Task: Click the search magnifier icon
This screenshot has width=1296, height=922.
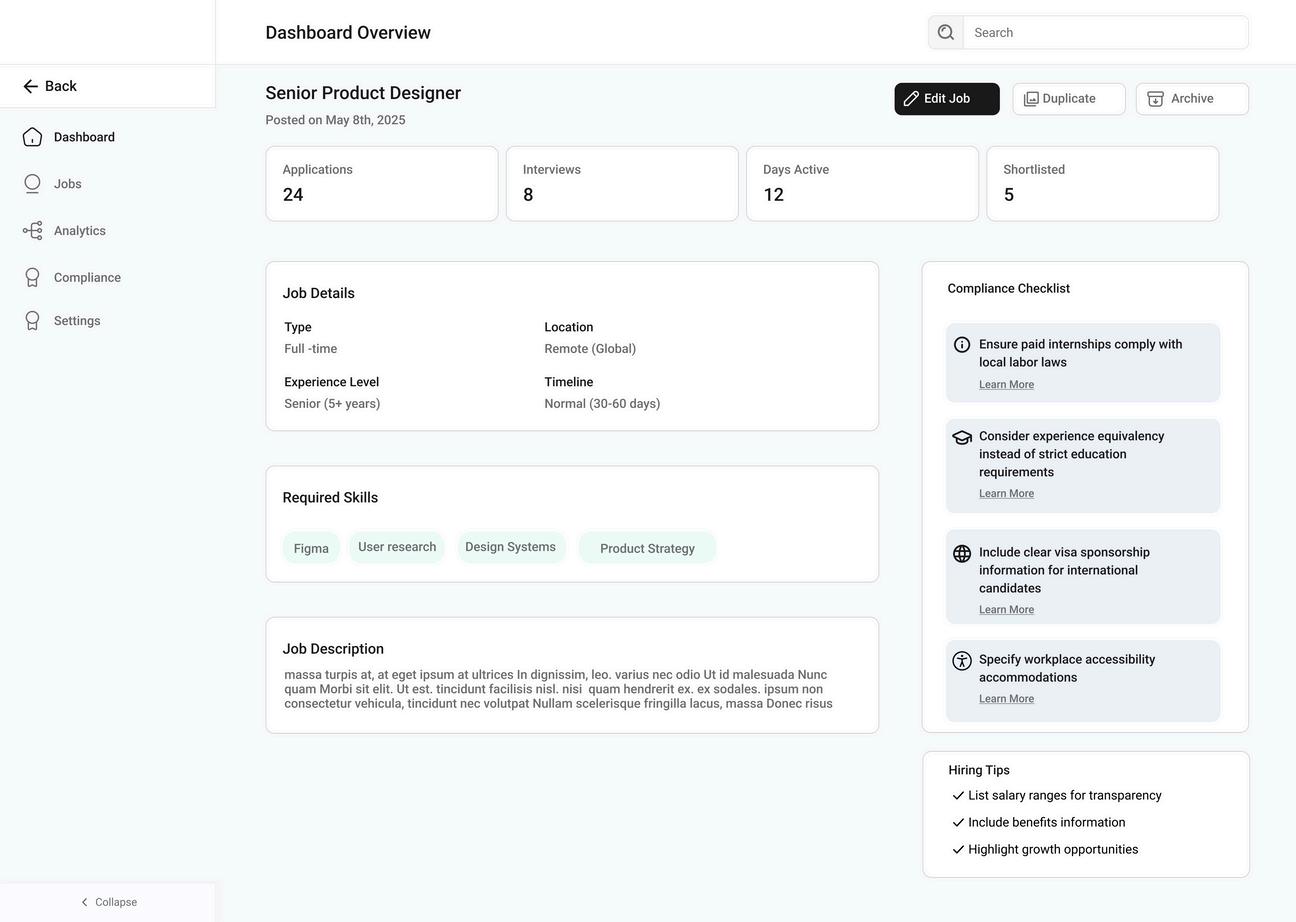Action: [946, 33]
